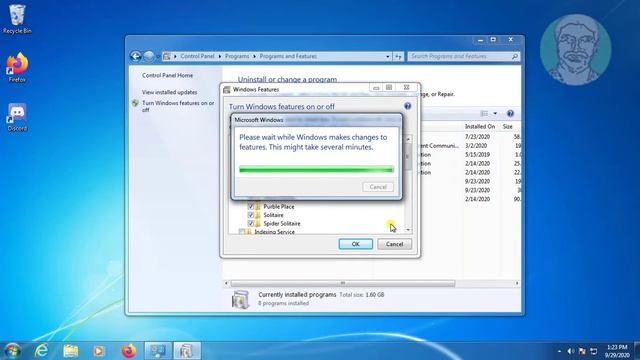Click the Programs breadcrumb
The width and height of the screenshot is (640, 360).
(237, 56)
